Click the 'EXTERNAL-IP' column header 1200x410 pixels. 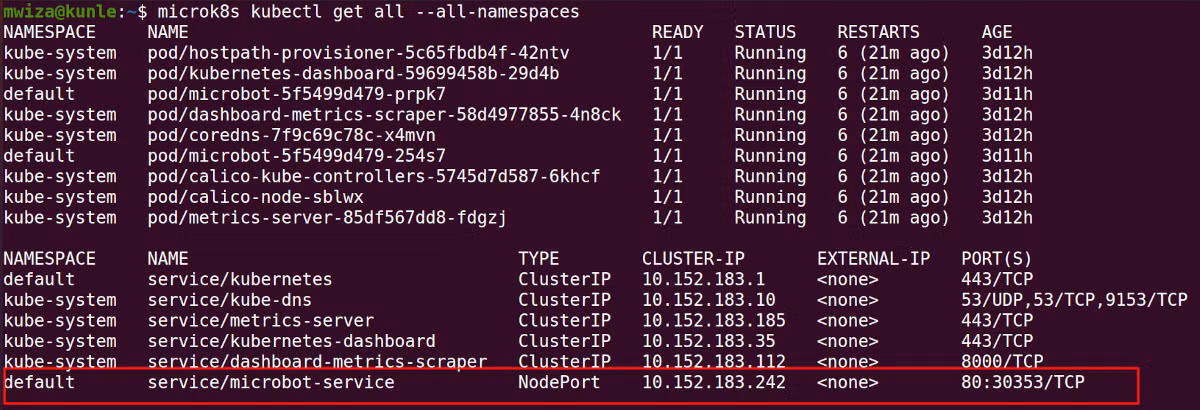[x=873, y=259]
